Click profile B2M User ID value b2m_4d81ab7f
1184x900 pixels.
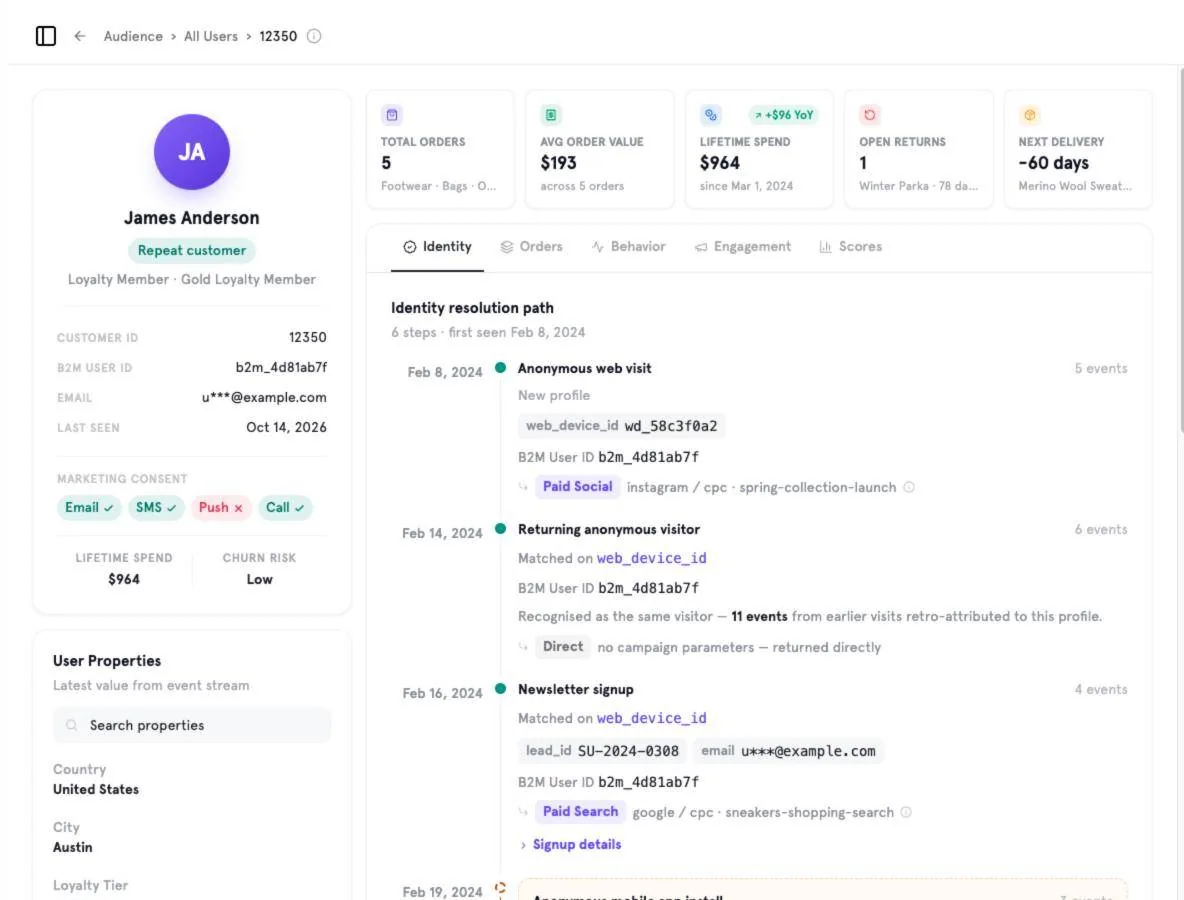(281, 368)
